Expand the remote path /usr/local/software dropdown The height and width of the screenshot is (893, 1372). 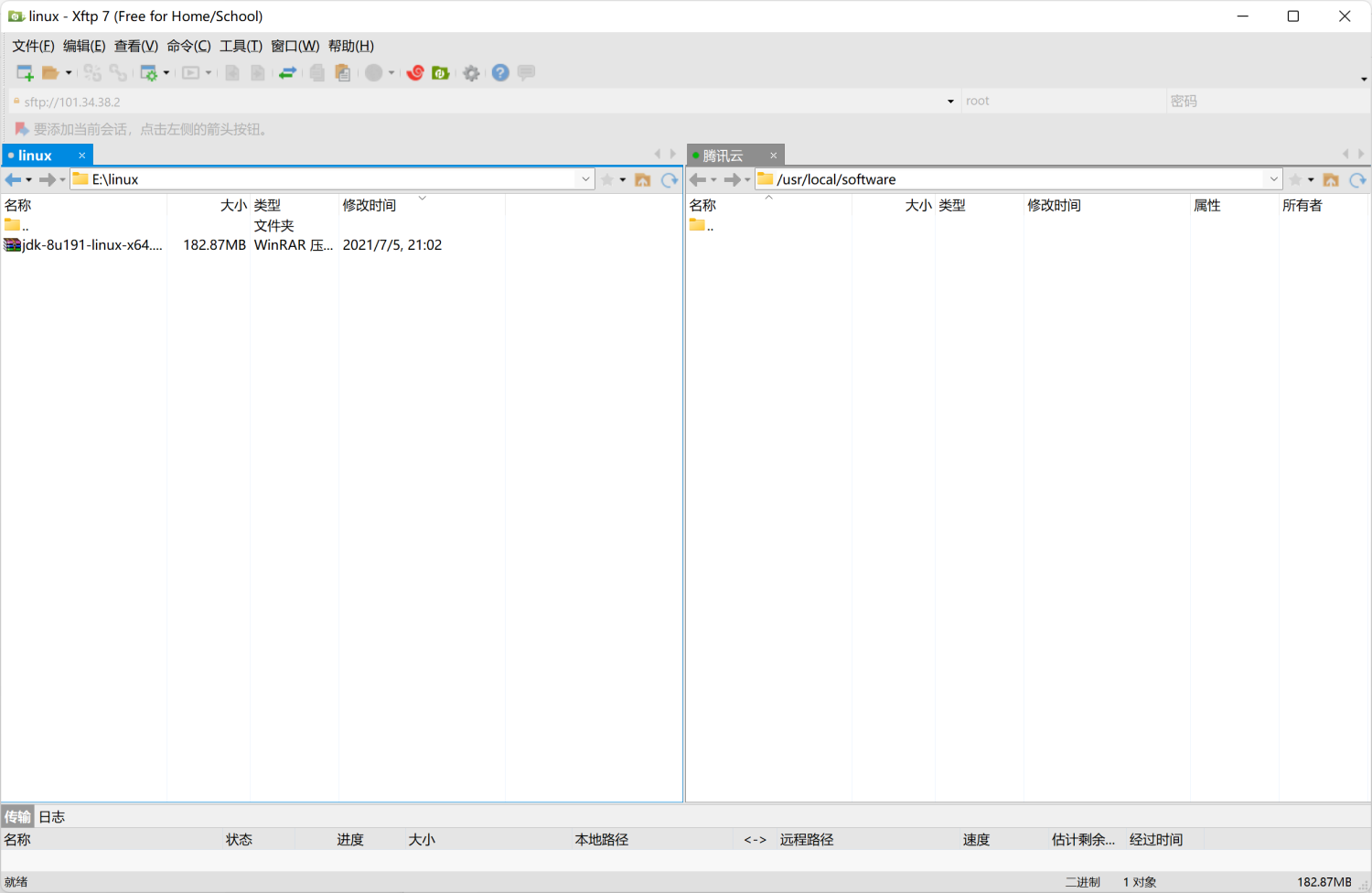pos(1273,179)
